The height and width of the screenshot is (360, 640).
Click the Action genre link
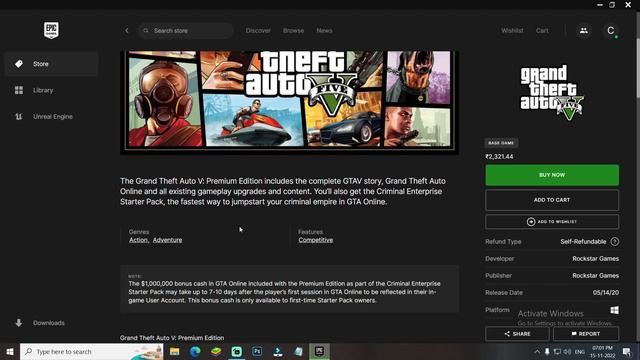click(x=138, y=240)
